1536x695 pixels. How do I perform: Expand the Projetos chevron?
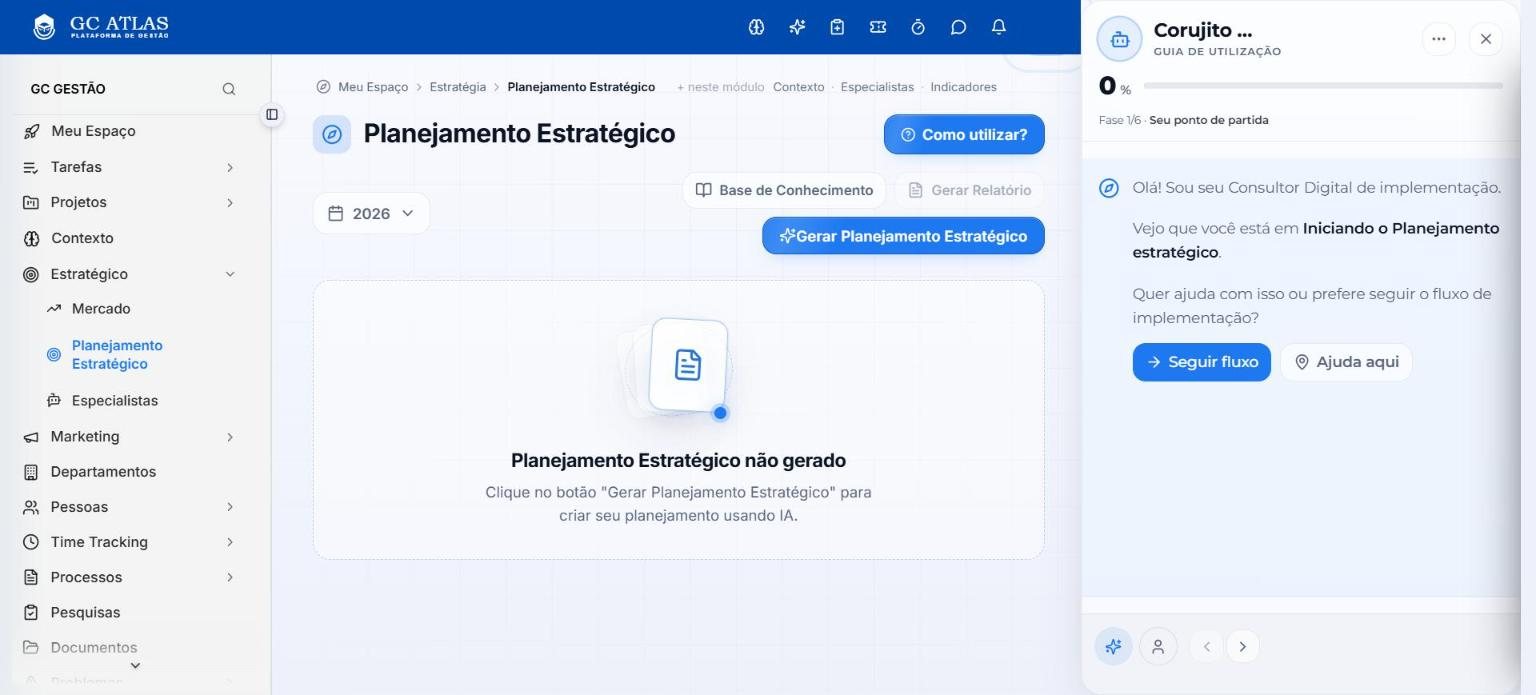229,202
